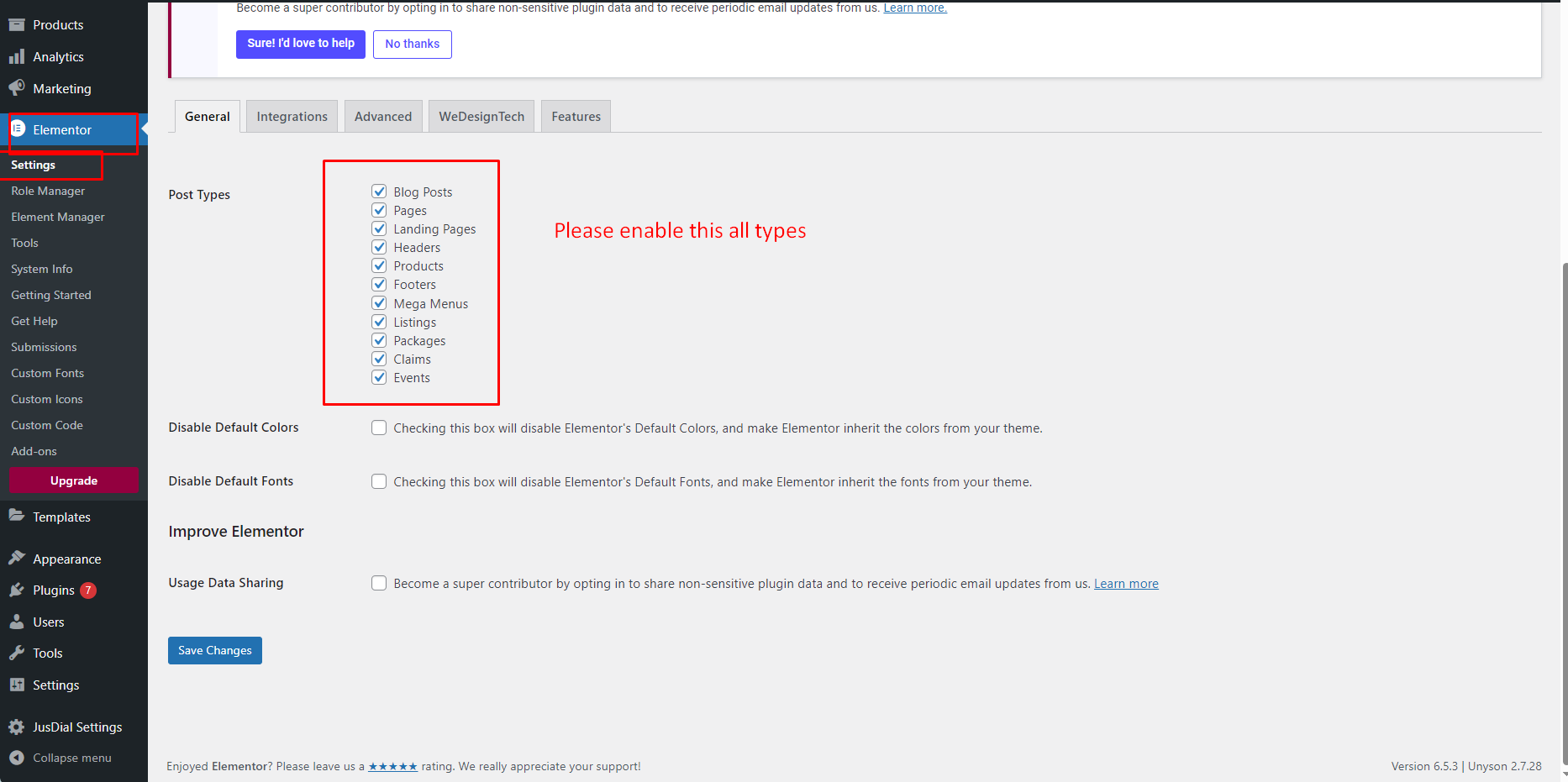Toggle the Packages checkbox
1568x782 pixels.
[379, 340]
